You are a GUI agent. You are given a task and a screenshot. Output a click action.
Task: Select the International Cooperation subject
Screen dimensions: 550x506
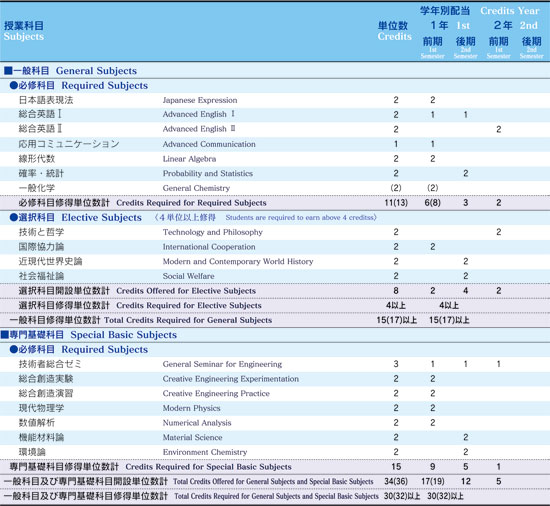[x=209, y=247]
